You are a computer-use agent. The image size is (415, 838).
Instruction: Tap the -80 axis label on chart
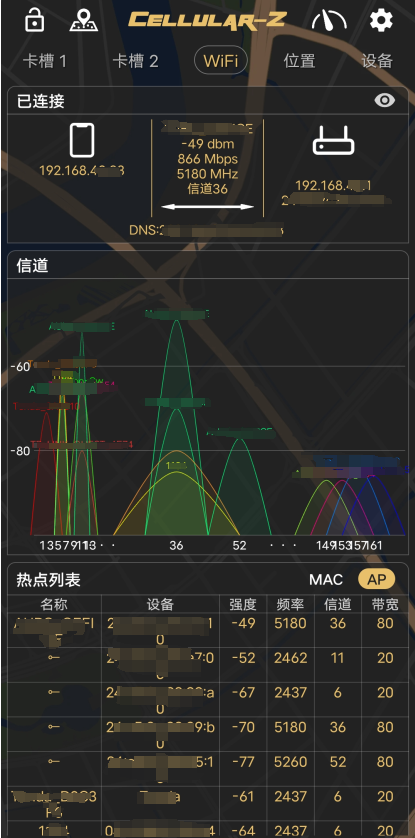click(x=20, y=450)
